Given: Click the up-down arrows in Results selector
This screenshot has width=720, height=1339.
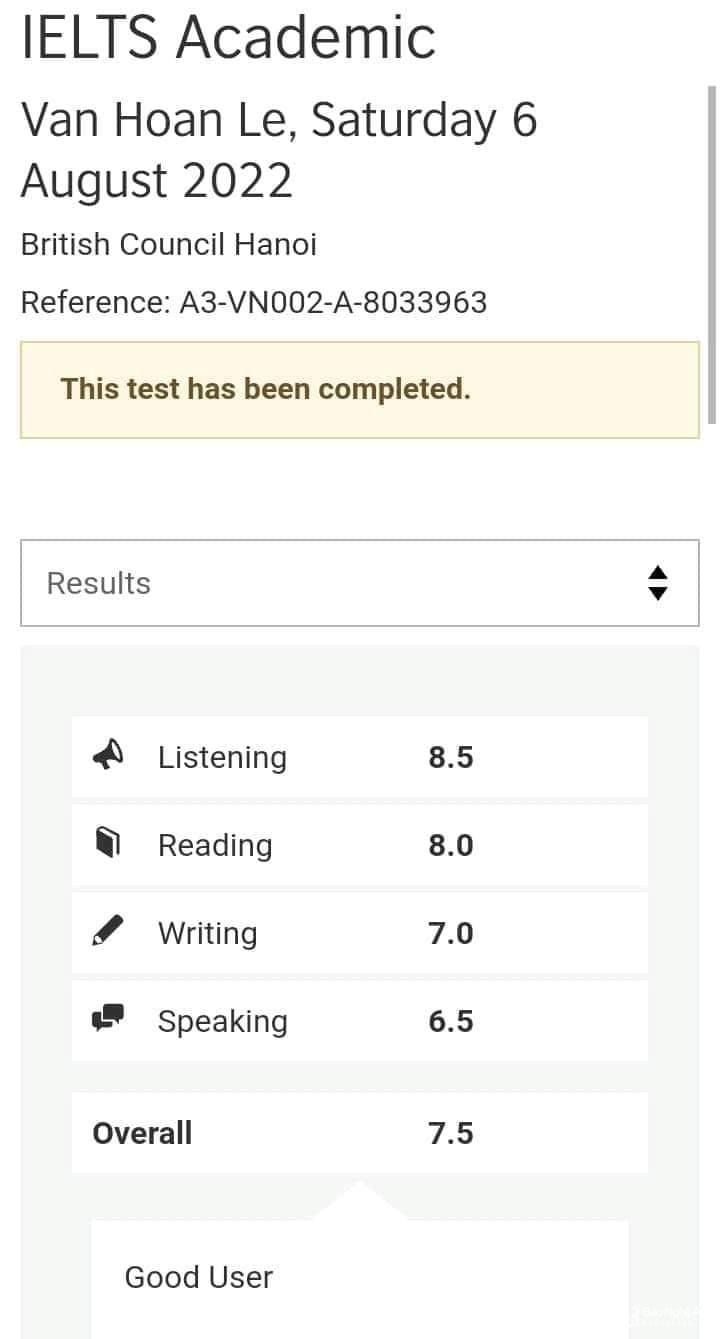Looking at the screenshot, I should pos(657,583).
